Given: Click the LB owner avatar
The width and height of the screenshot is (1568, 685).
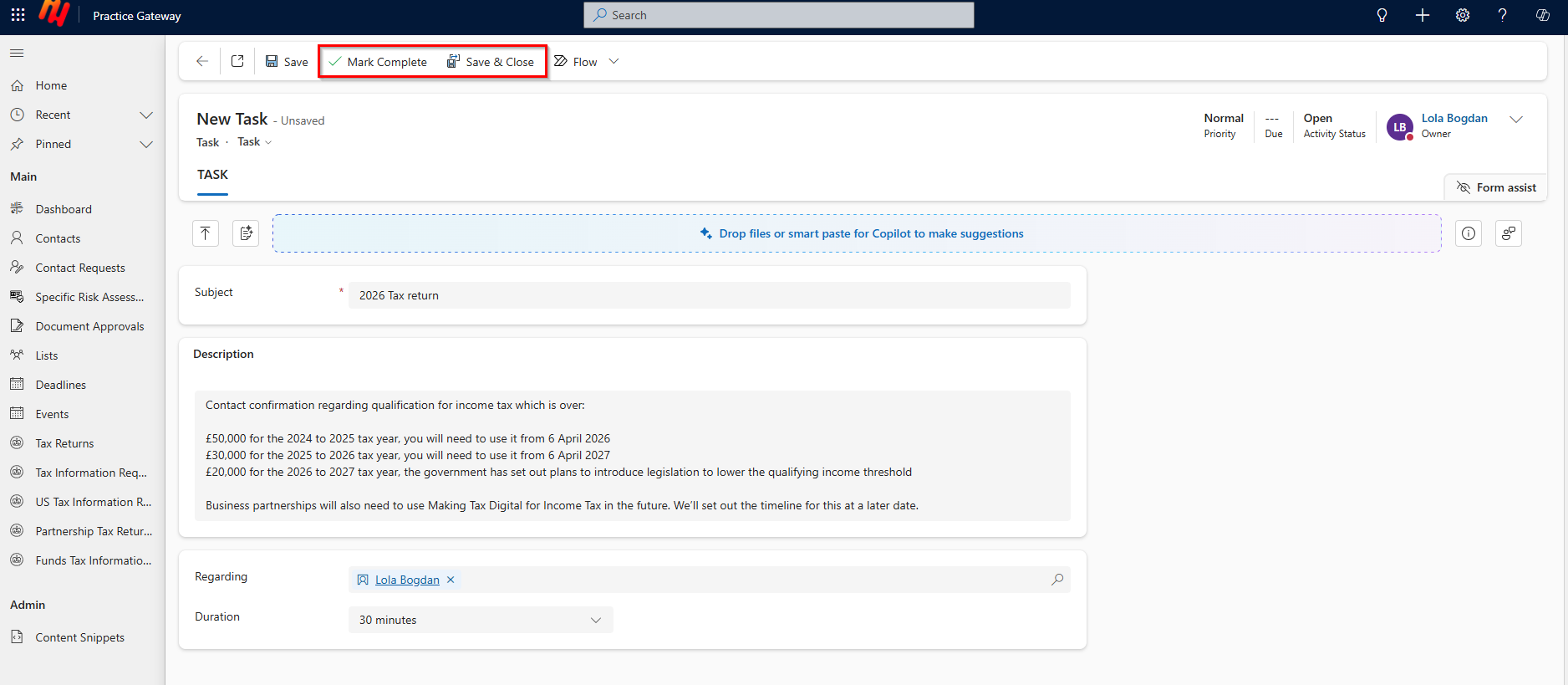Looking at the screenshot, I should coord(1400,127).
